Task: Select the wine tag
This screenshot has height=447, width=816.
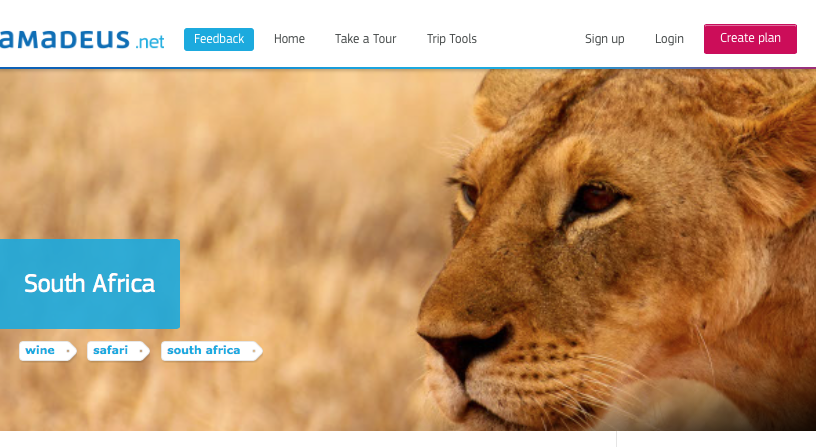Action: pos(48,351)
